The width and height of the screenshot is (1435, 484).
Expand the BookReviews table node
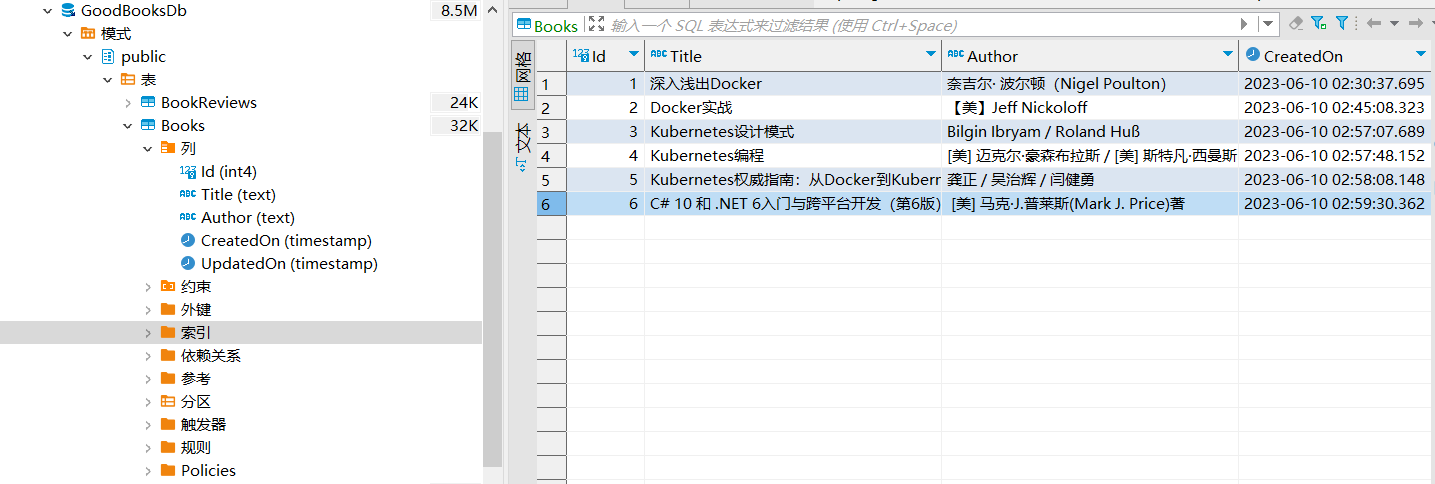(127, 103)
